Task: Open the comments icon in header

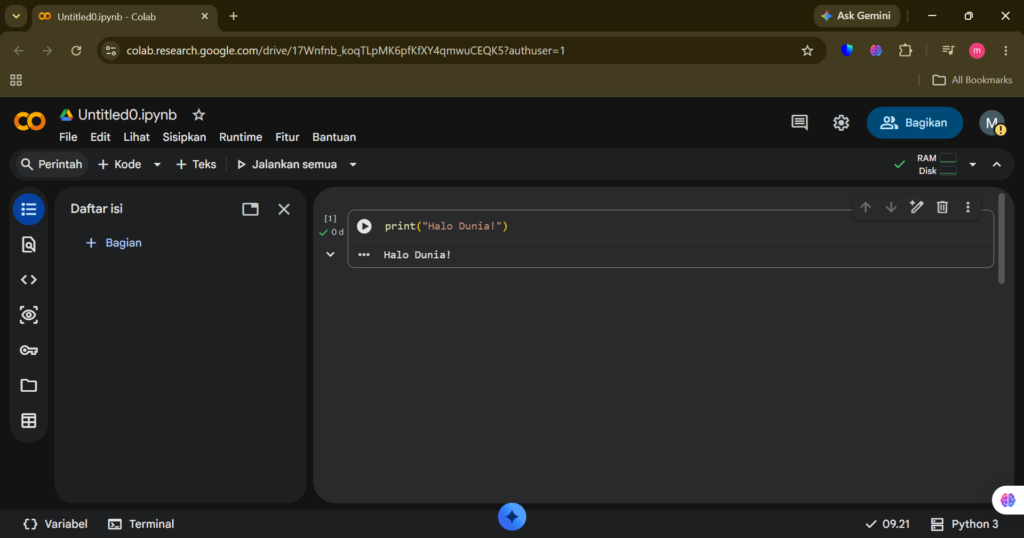Action: (x=799, y=123)
